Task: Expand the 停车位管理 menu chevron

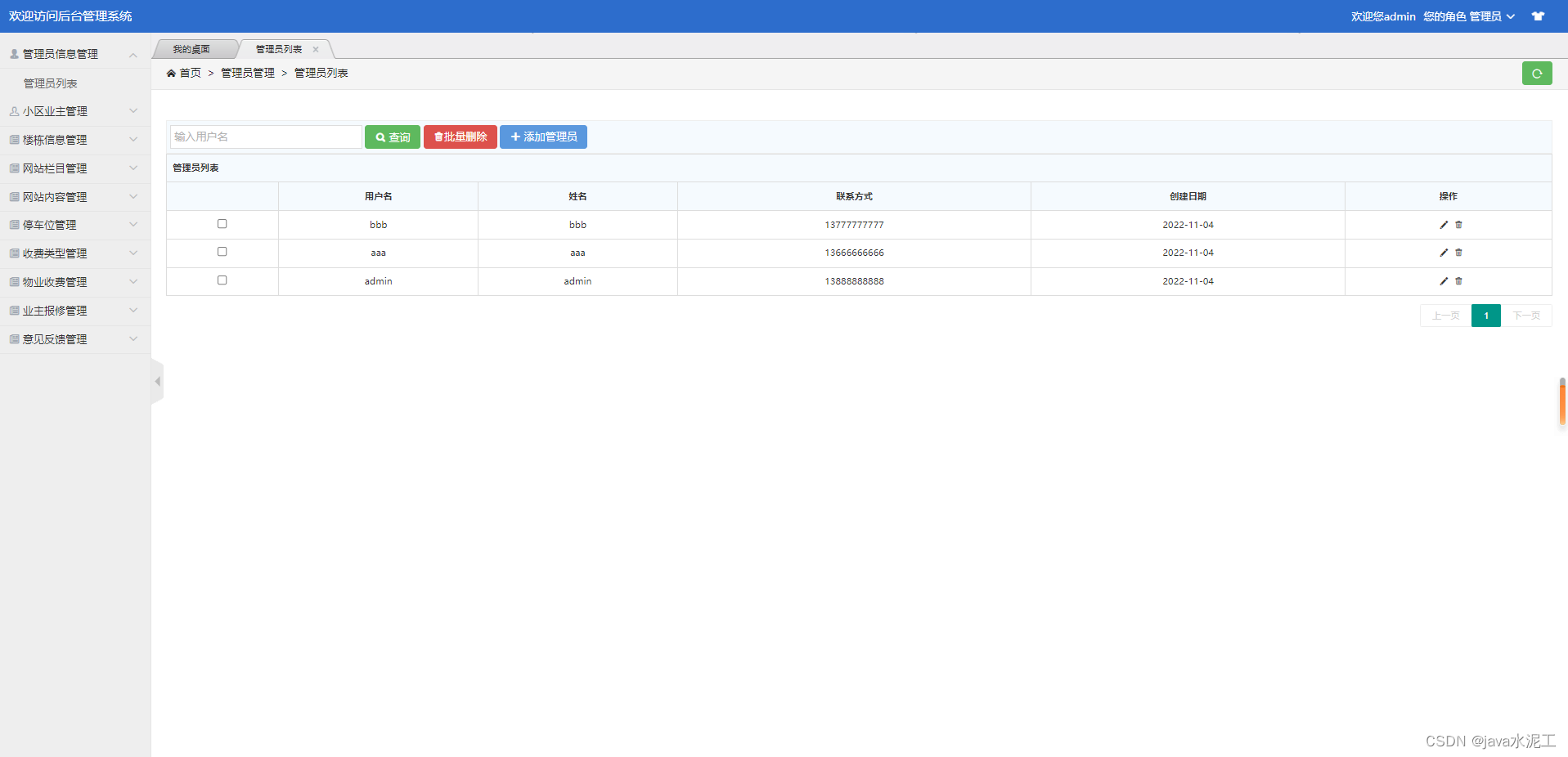Action: pos(133,225)
